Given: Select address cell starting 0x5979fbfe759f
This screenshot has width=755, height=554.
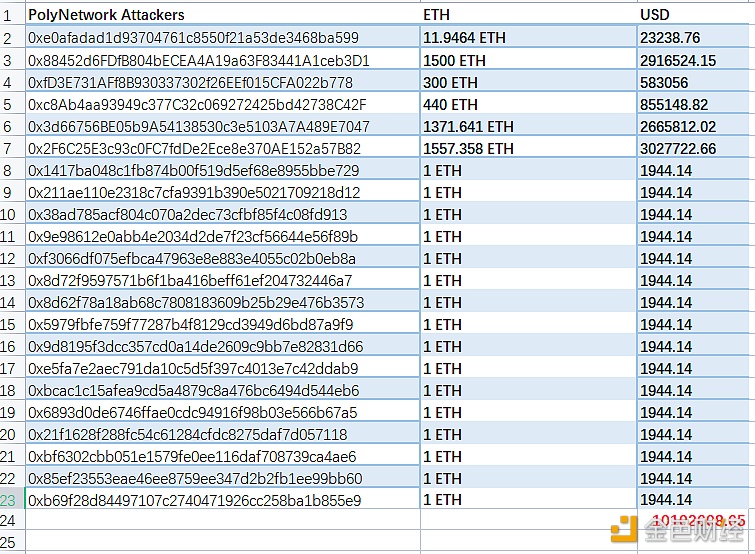Looking at the screenshot, I should pyautogui.click(x=222, y=324).
